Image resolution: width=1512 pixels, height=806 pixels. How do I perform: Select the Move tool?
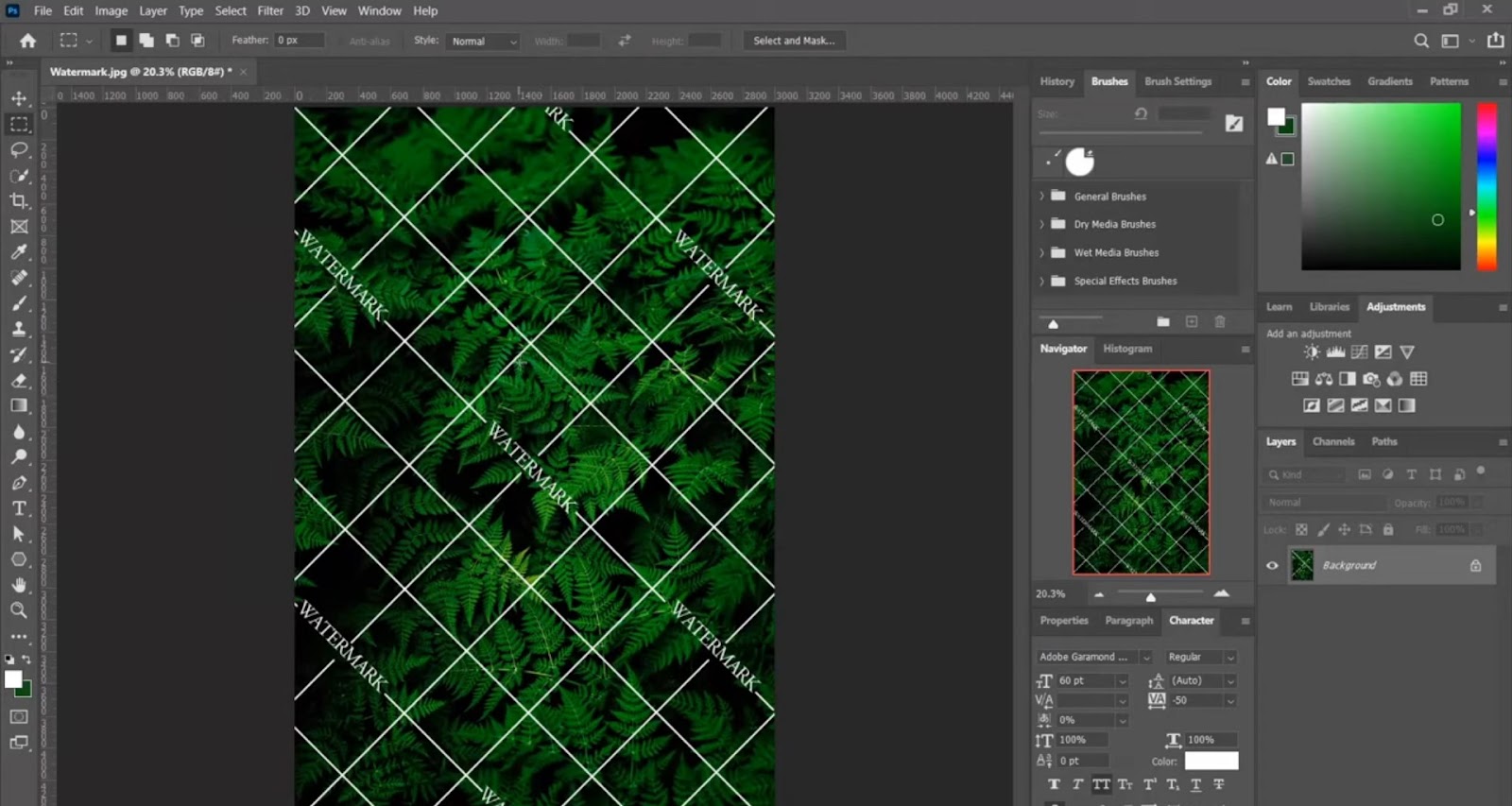19,98
